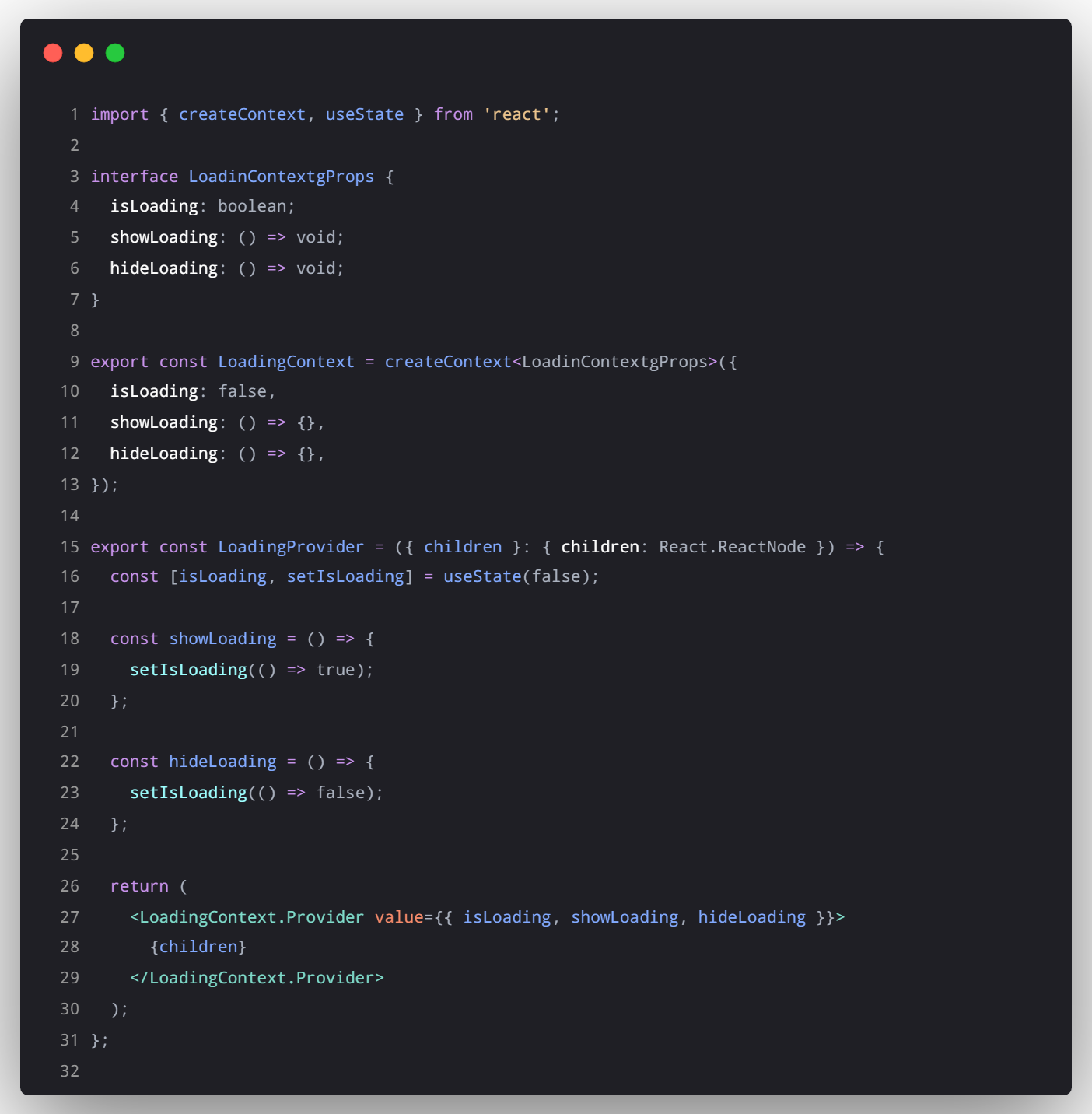
Task: Click setIsLoading call on line 19
Action: 188,670
